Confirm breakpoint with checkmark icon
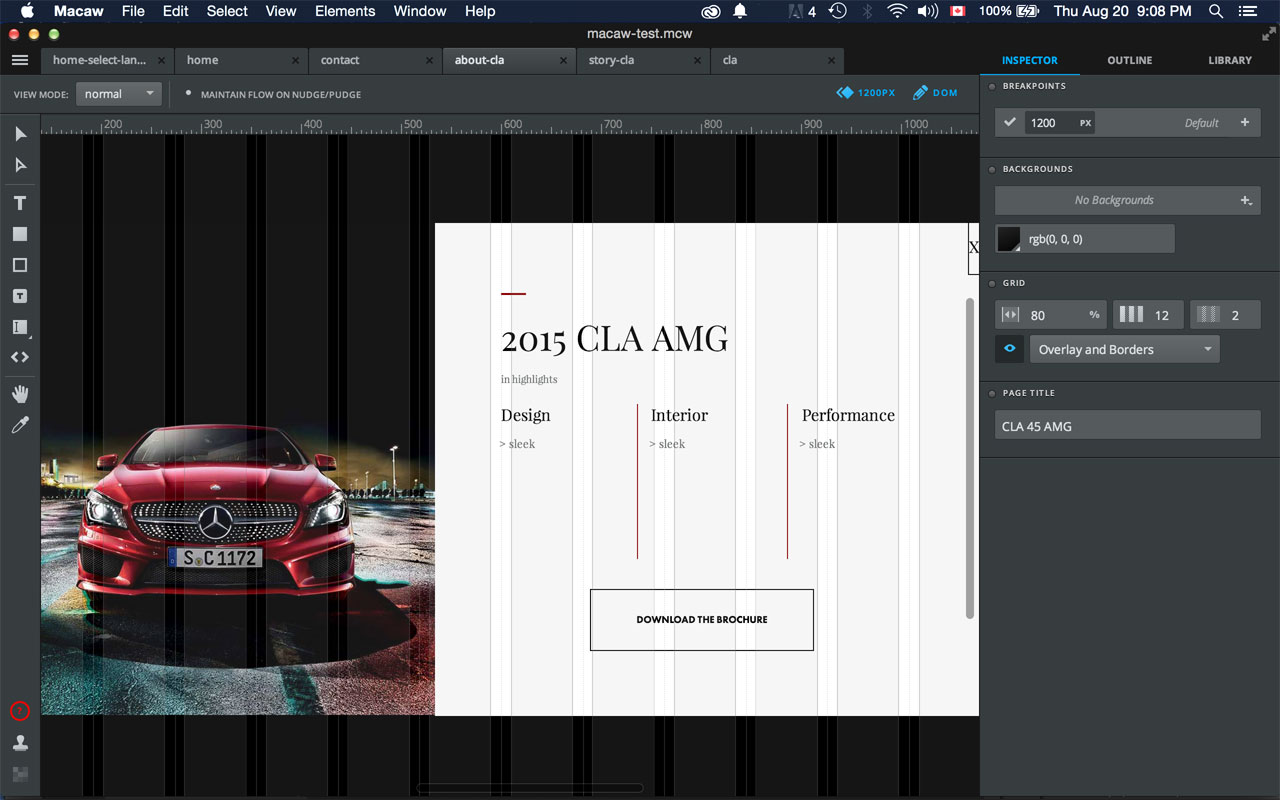The height and width of the screenshot is (800, 1280). pyautogui.click(x=1010, y=122)
